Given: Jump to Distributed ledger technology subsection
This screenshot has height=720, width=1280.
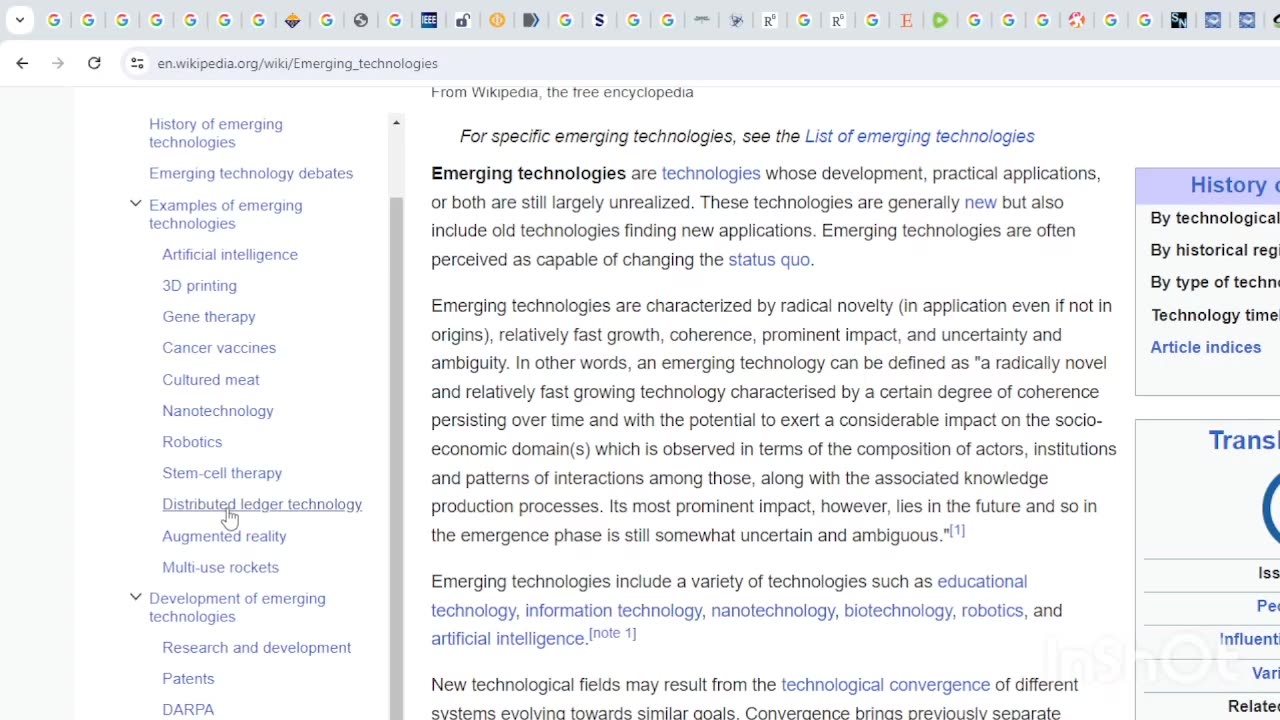Looking at the screenshot, I should click(x=262, y=504).
